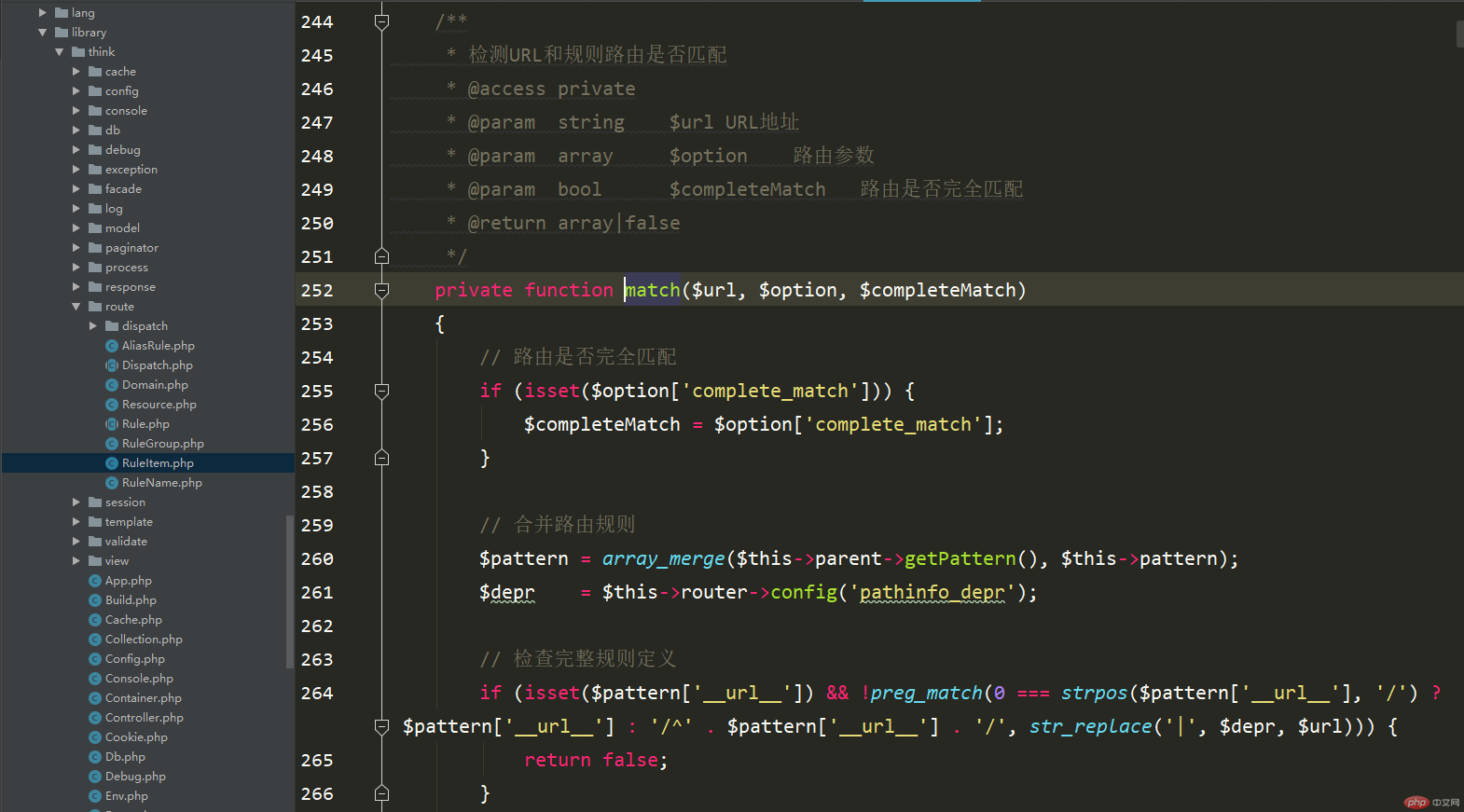Expand the validate folder

(x=76, y=542)
